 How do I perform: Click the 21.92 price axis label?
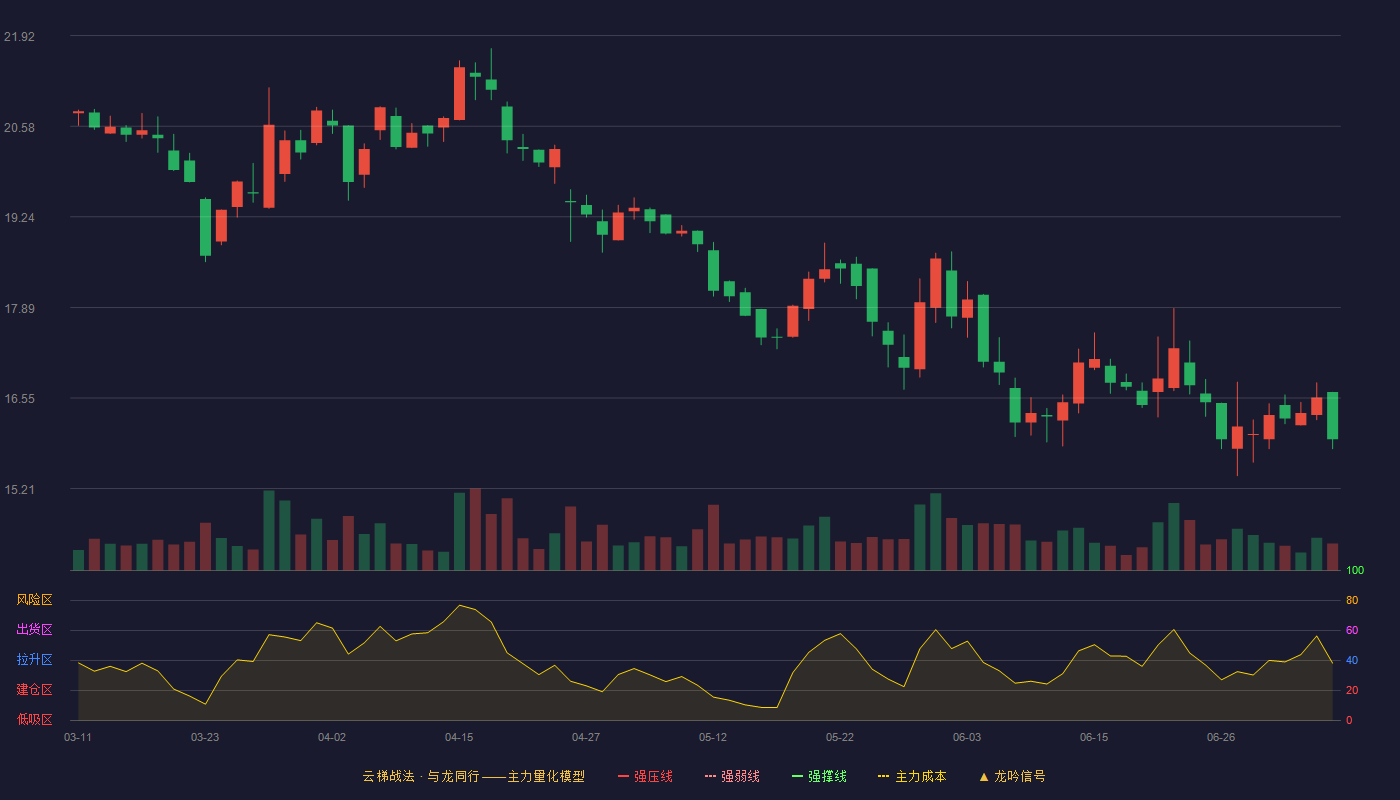point(19,37)
